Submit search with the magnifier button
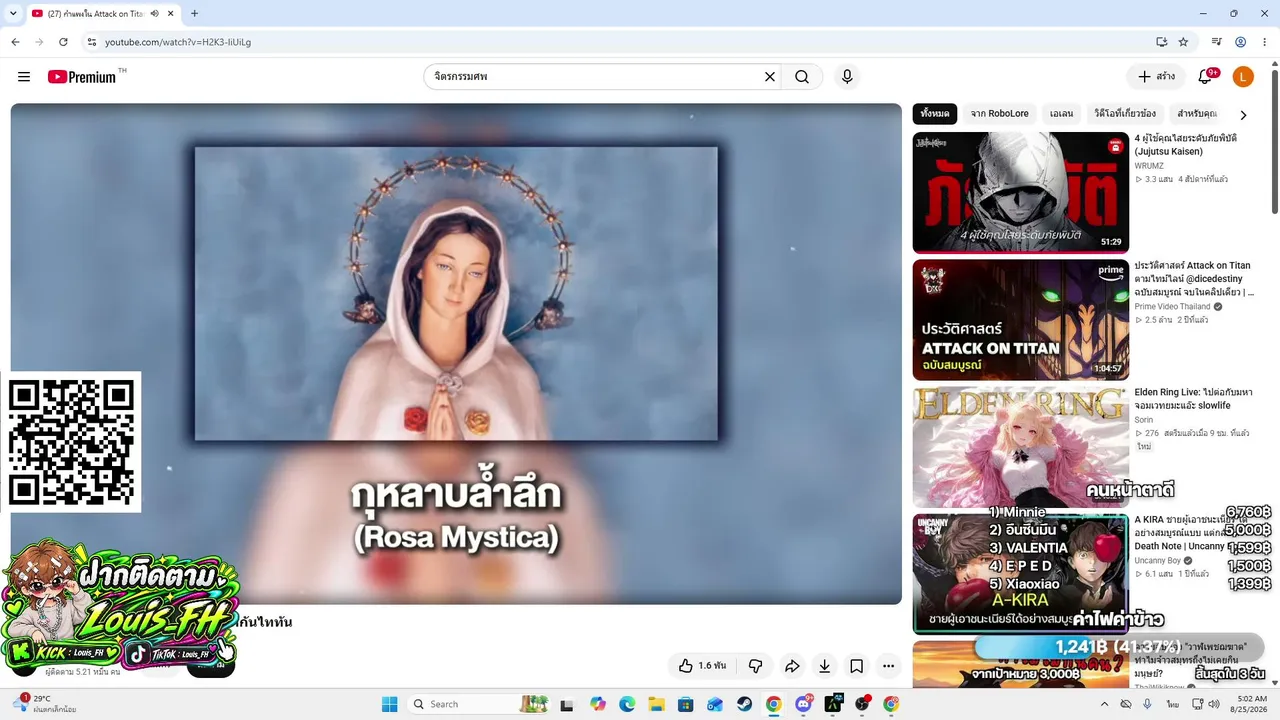The height and width of the screenshot is (720, 1280). [802, 77]
